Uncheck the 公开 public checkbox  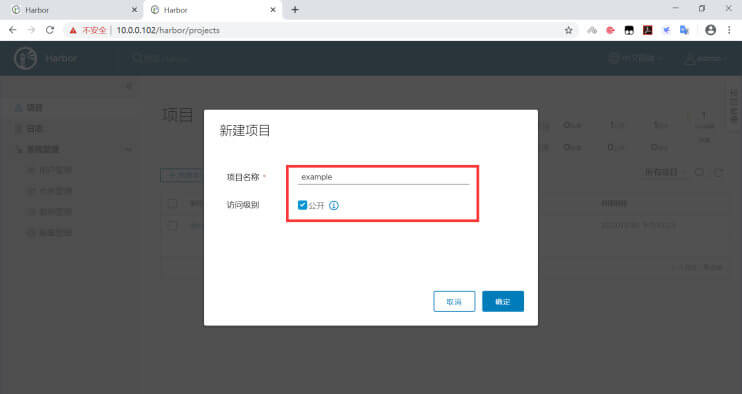click(x=302, y=205)
